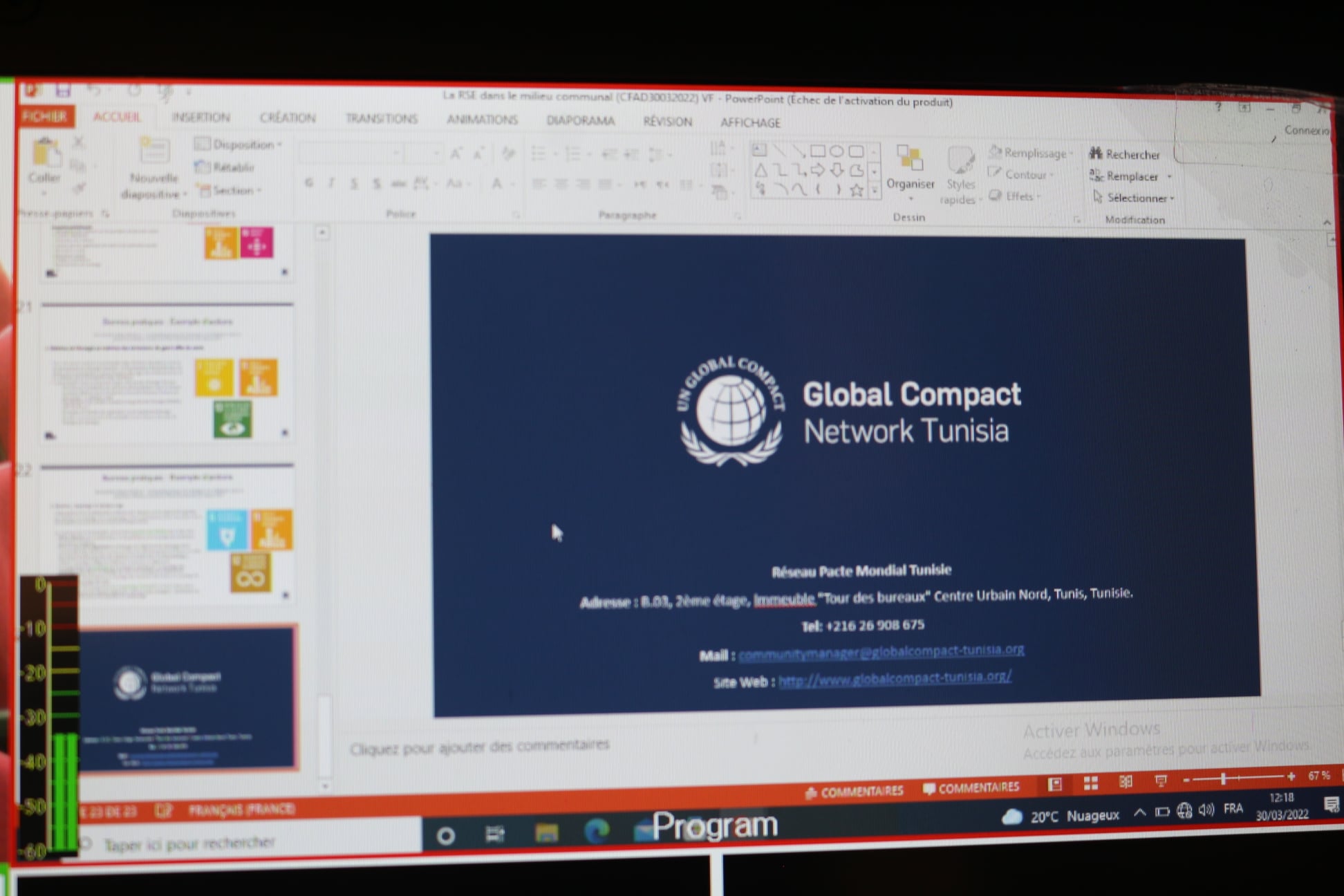Open the Disposition layout dropdown

pyautogui.click(x=239, y=144)
